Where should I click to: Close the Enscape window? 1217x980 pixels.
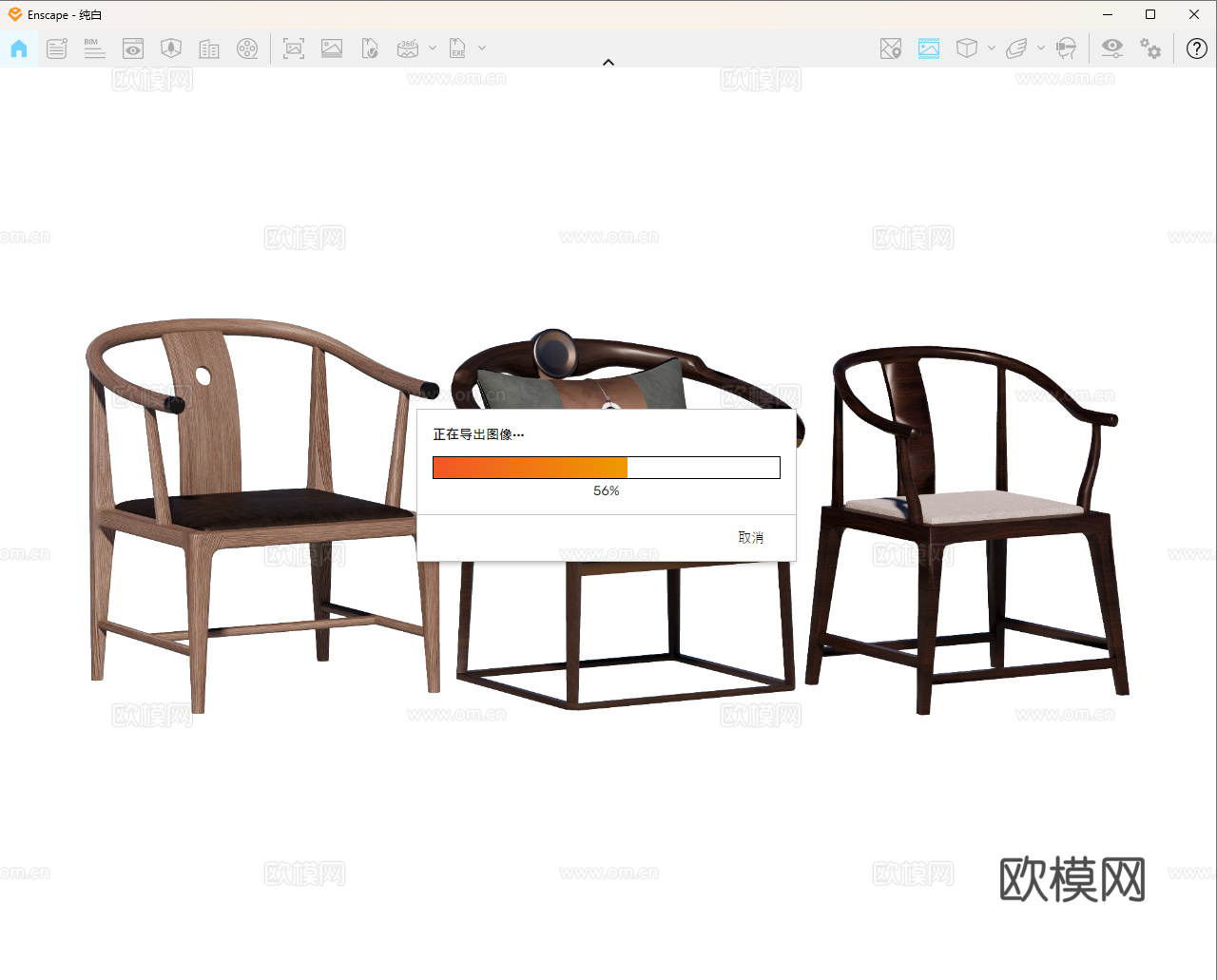[x=1194, y=14]
